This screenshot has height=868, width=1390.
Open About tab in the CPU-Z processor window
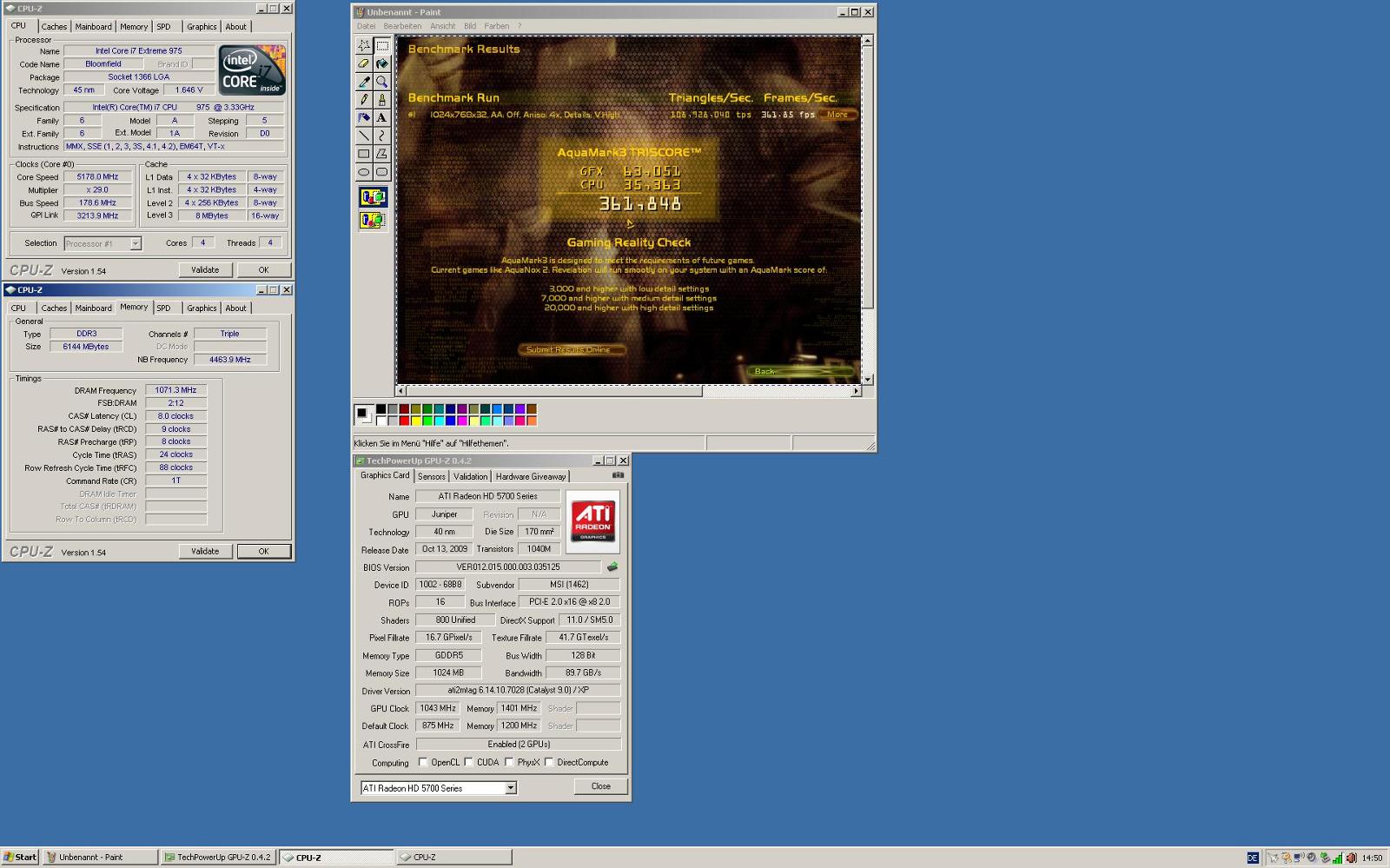pyautogui.click(x=235, y=27)
